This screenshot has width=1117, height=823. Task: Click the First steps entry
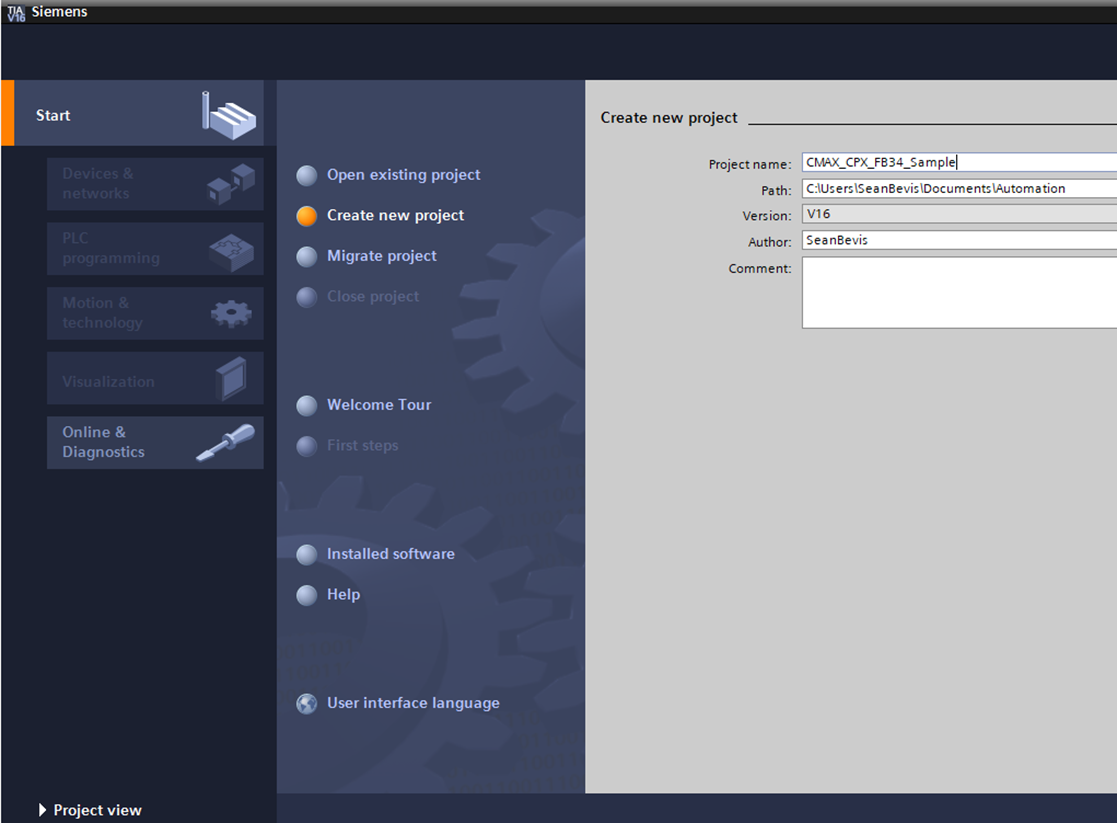[x=363, y=445]
